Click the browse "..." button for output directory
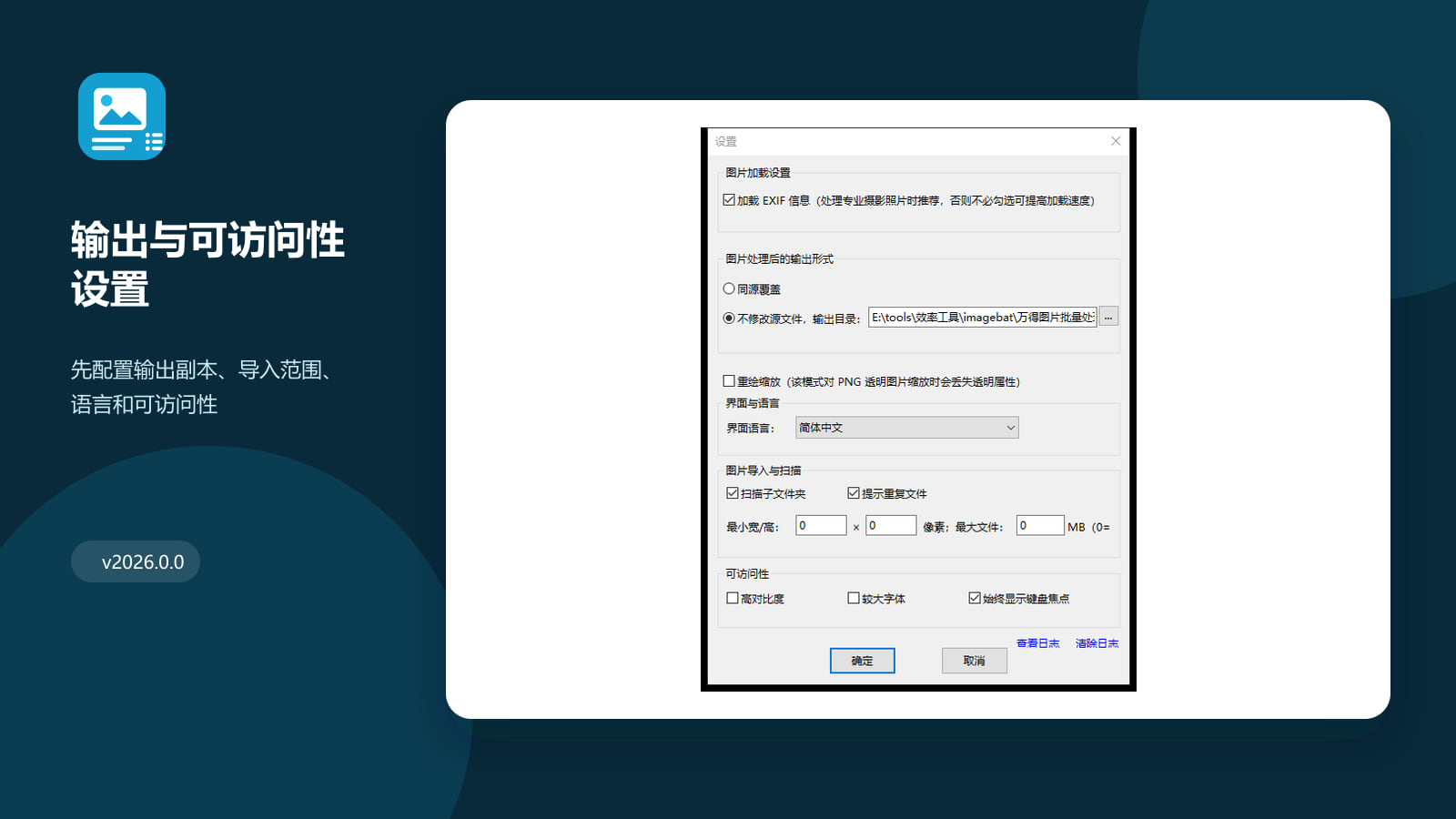 (1108, 317)
